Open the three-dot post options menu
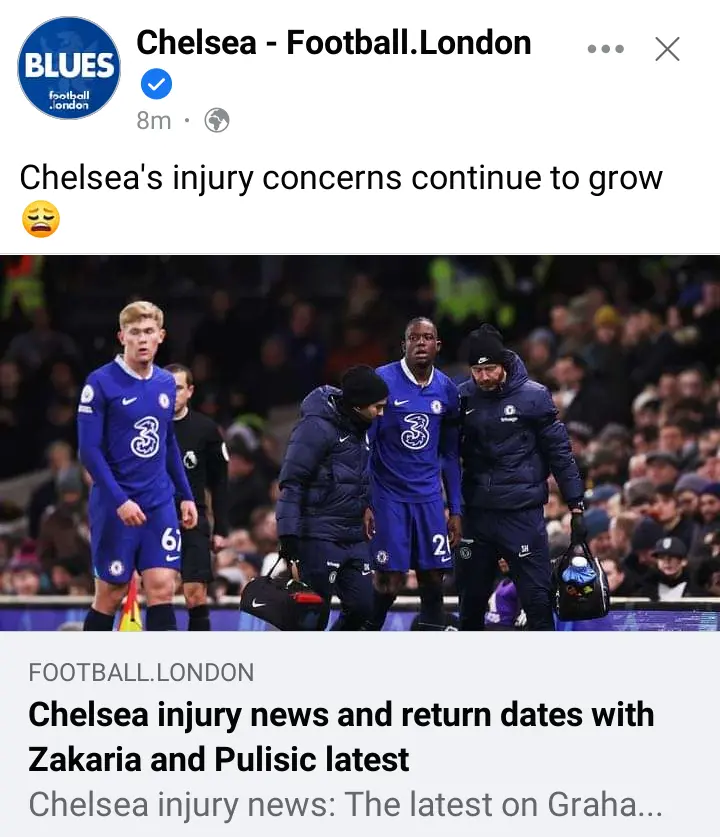The width and height of the screenshot is (720, 837). click(605, 49)
